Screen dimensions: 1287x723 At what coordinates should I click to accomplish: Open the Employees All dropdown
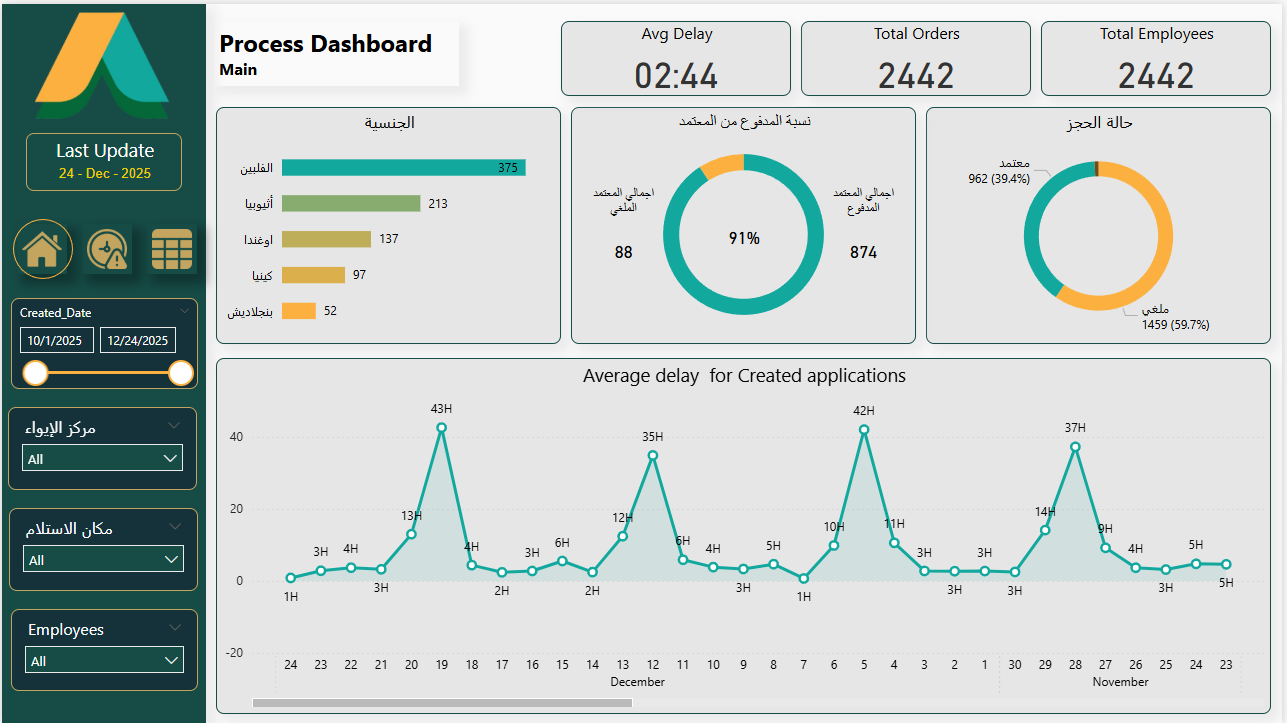[x=104, y=660]
